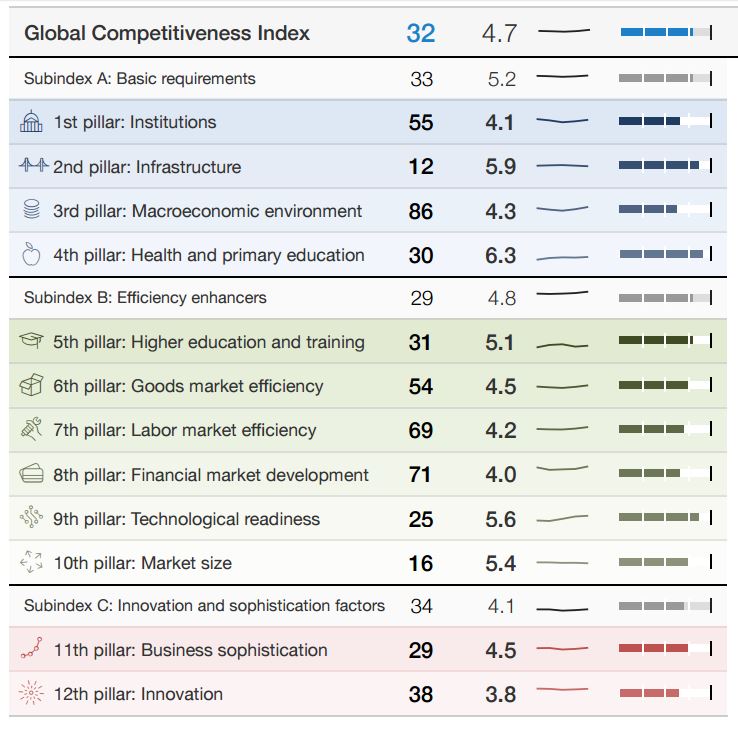Click the Infrastructure bridge icon
This screenshot has width=738, height=731.
[32, 167]
